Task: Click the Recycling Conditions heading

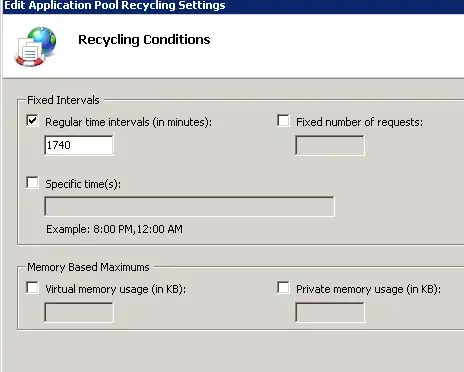Action: 144,40
